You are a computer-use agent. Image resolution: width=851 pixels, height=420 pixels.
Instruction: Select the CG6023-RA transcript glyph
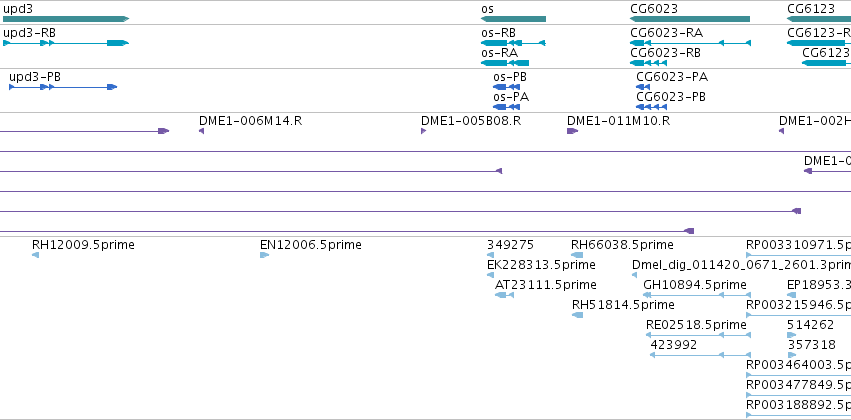pyautogui.click(x=690, y=43)
